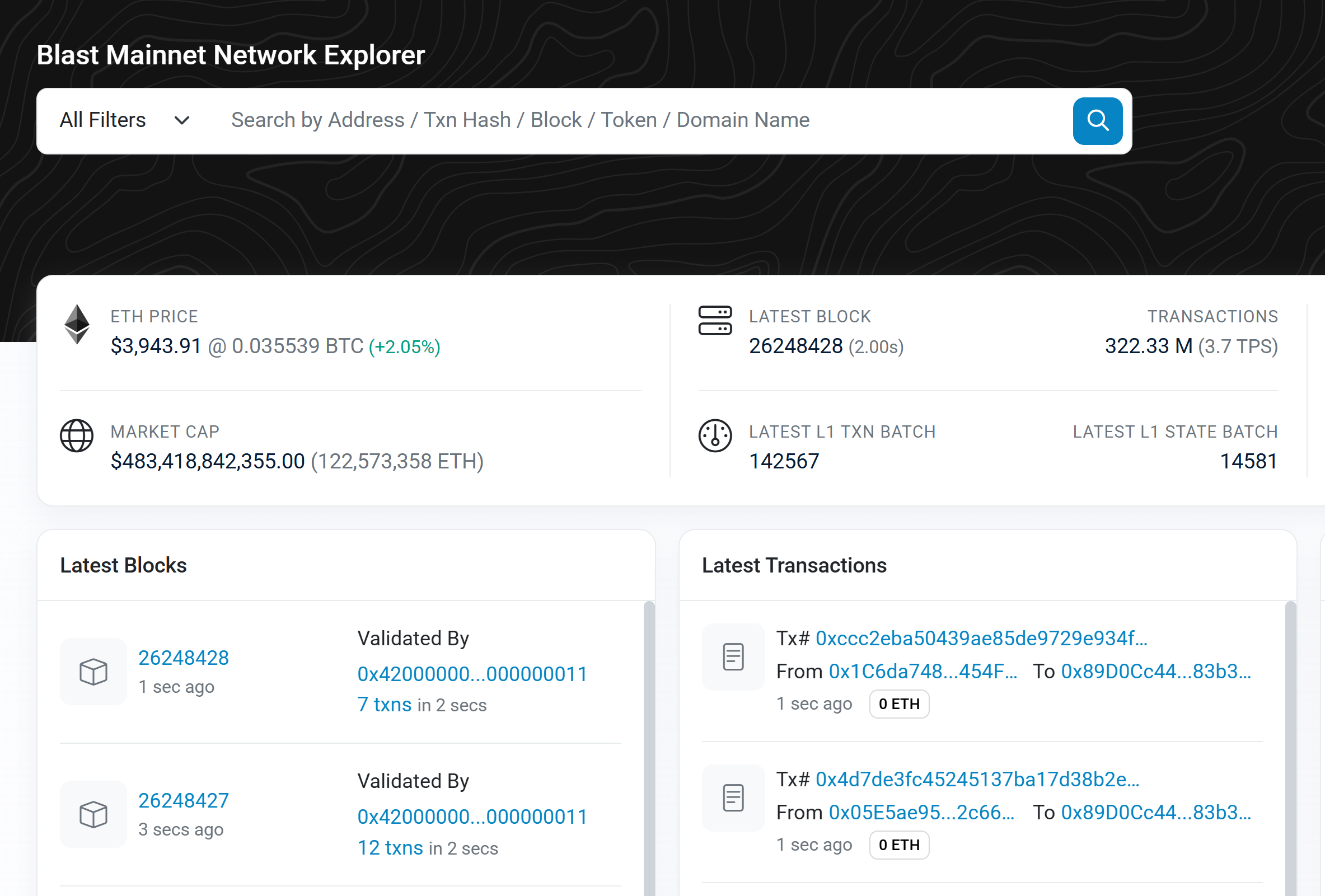Click transaction hash starting with 0xccc2eba50439
The width and height of the screenshot is (1325, 896).
(981, 639)
